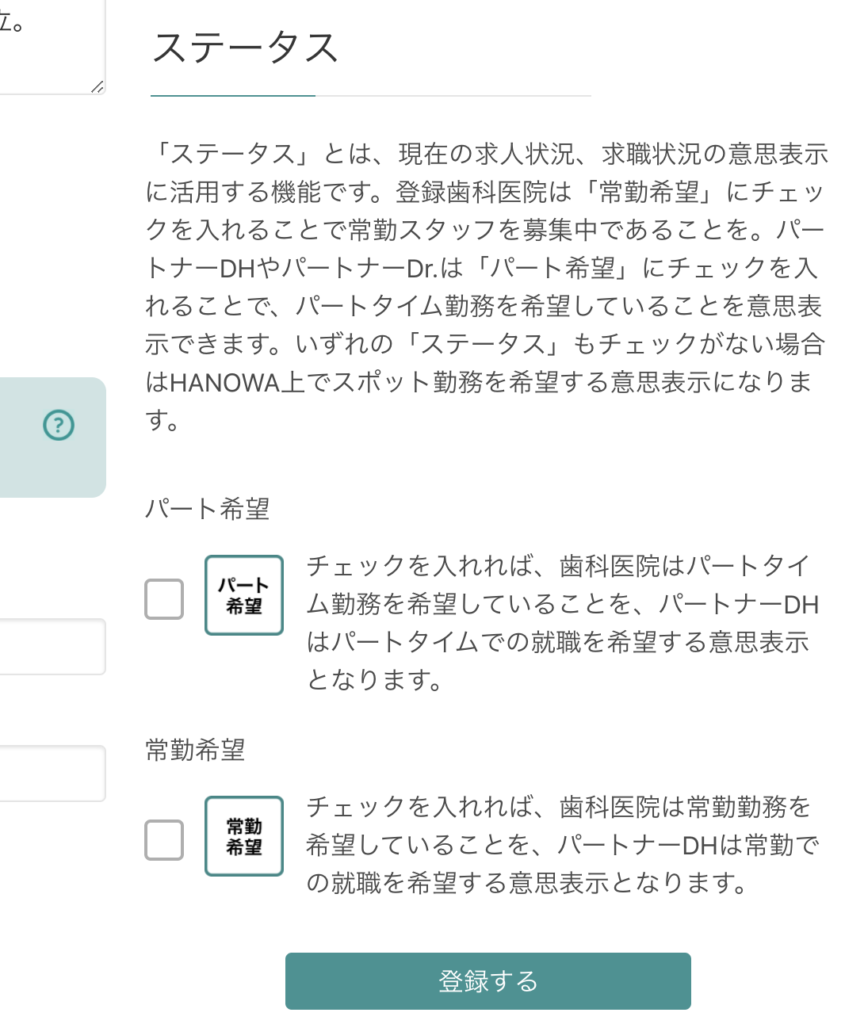845x1024 pixels.
Task: Enable the 常勤希望 checkbox
Action: pyautogui.click(x=164, y=840)
